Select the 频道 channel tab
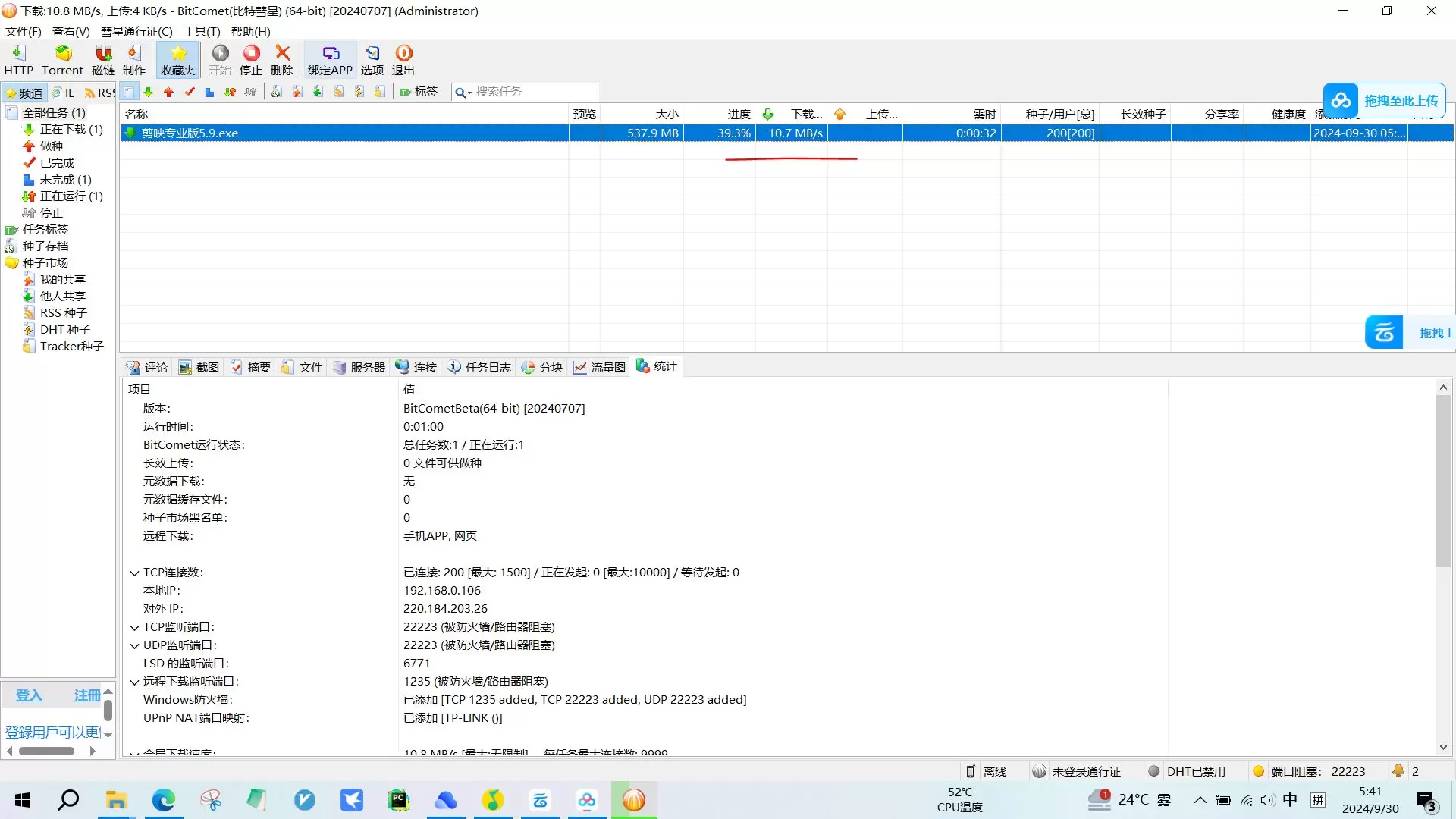The width and height of the screenshot is (1456, 819). pos(24,93)
